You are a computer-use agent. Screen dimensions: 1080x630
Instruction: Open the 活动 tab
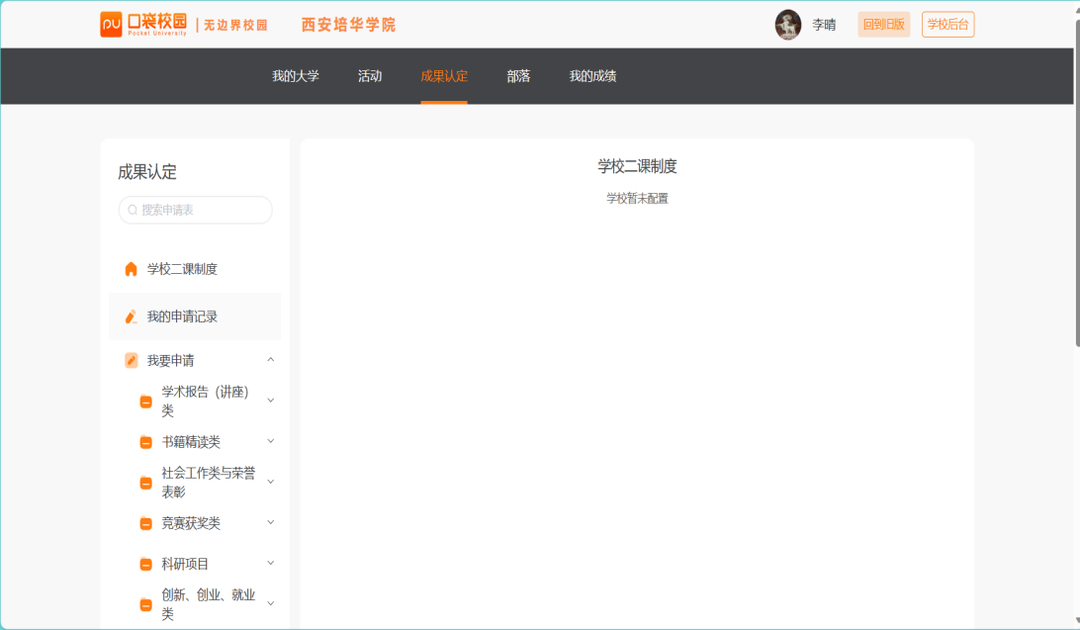370,76
